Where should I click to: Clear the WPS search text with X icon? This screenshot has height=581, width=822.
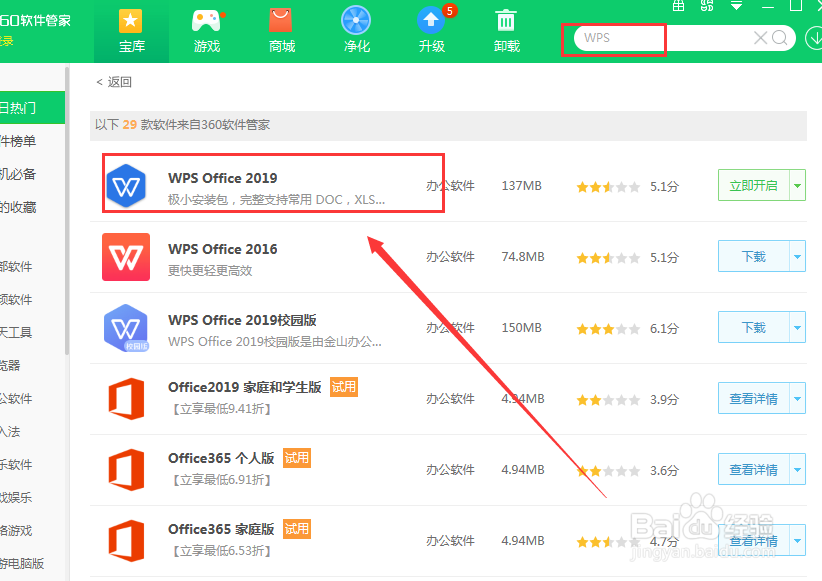click(760, 38)
